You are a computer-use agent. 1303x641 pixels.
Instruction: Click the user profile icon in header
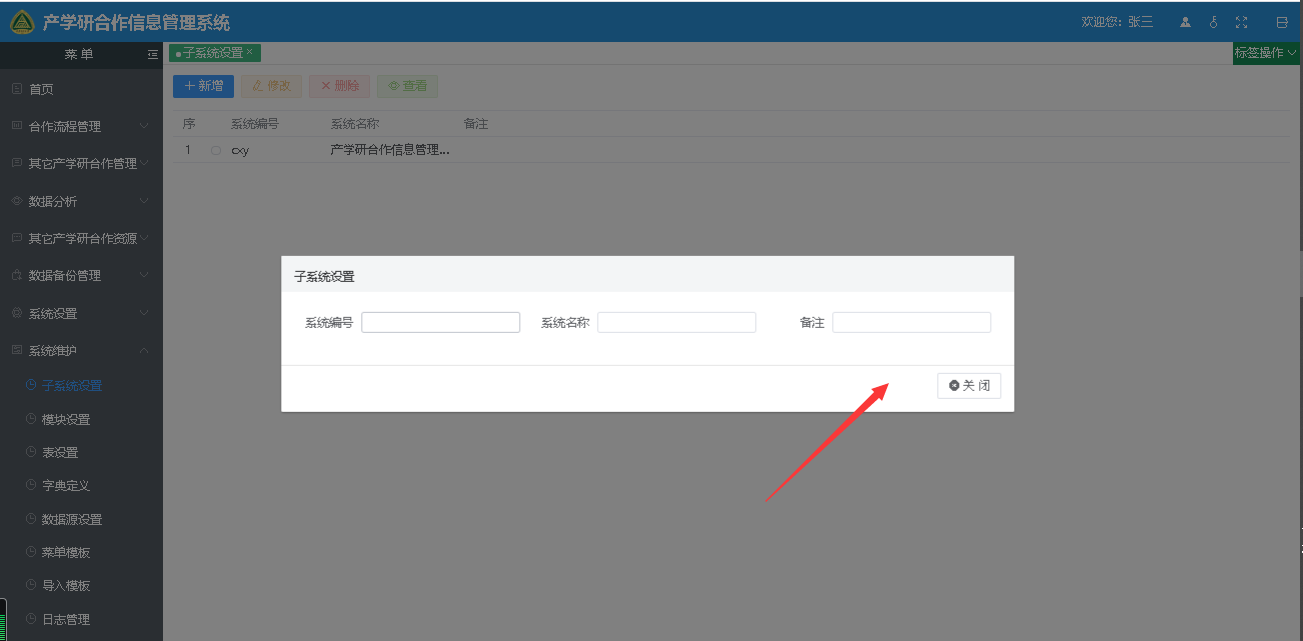click(x=1185, y=22)
